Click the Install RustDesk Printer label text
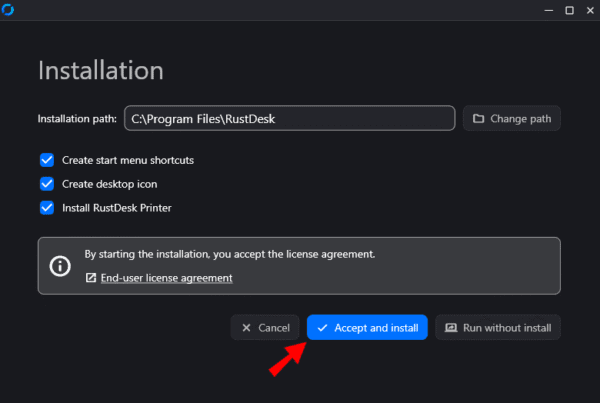The height and width of the screenshot is (403, 600). point(117,208)
